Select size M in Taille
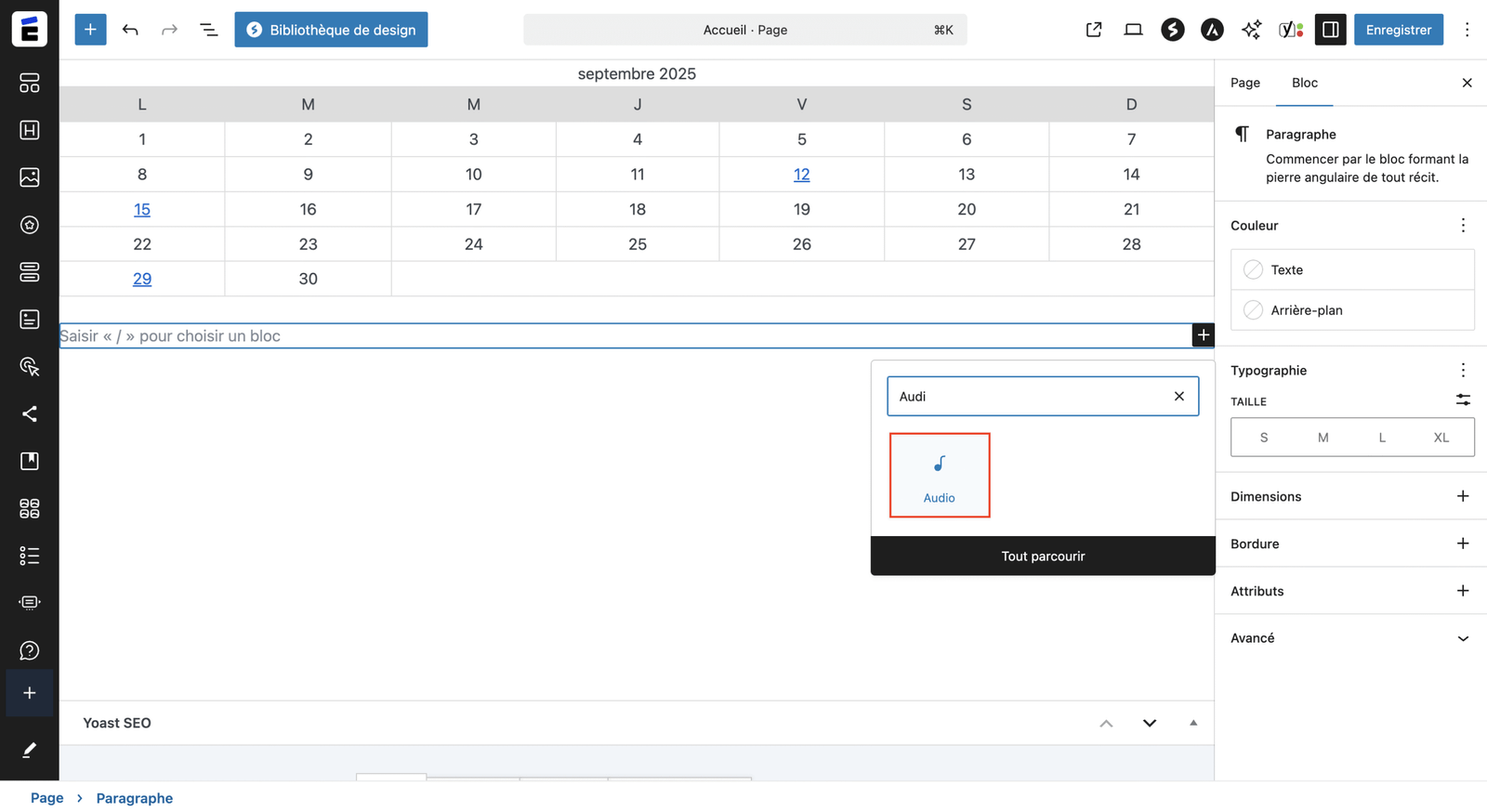Screen dimensions: 1487x812 (1323, 438)
